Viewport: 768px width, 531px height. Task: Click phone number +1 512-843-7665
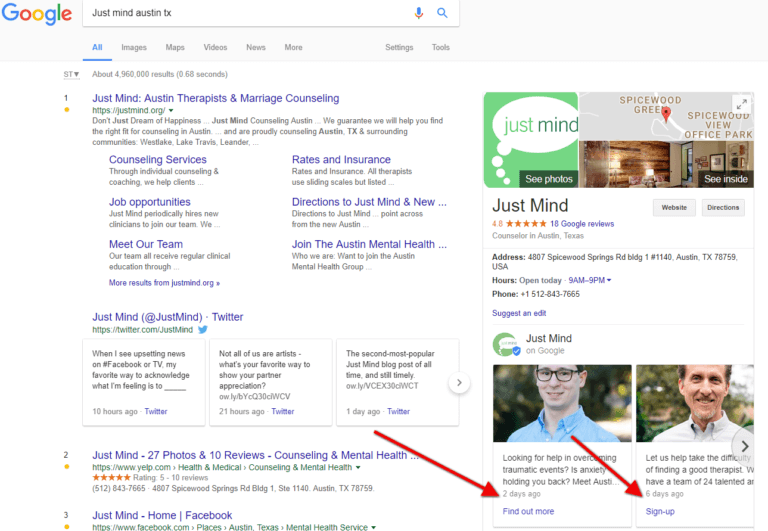point(550,294)
